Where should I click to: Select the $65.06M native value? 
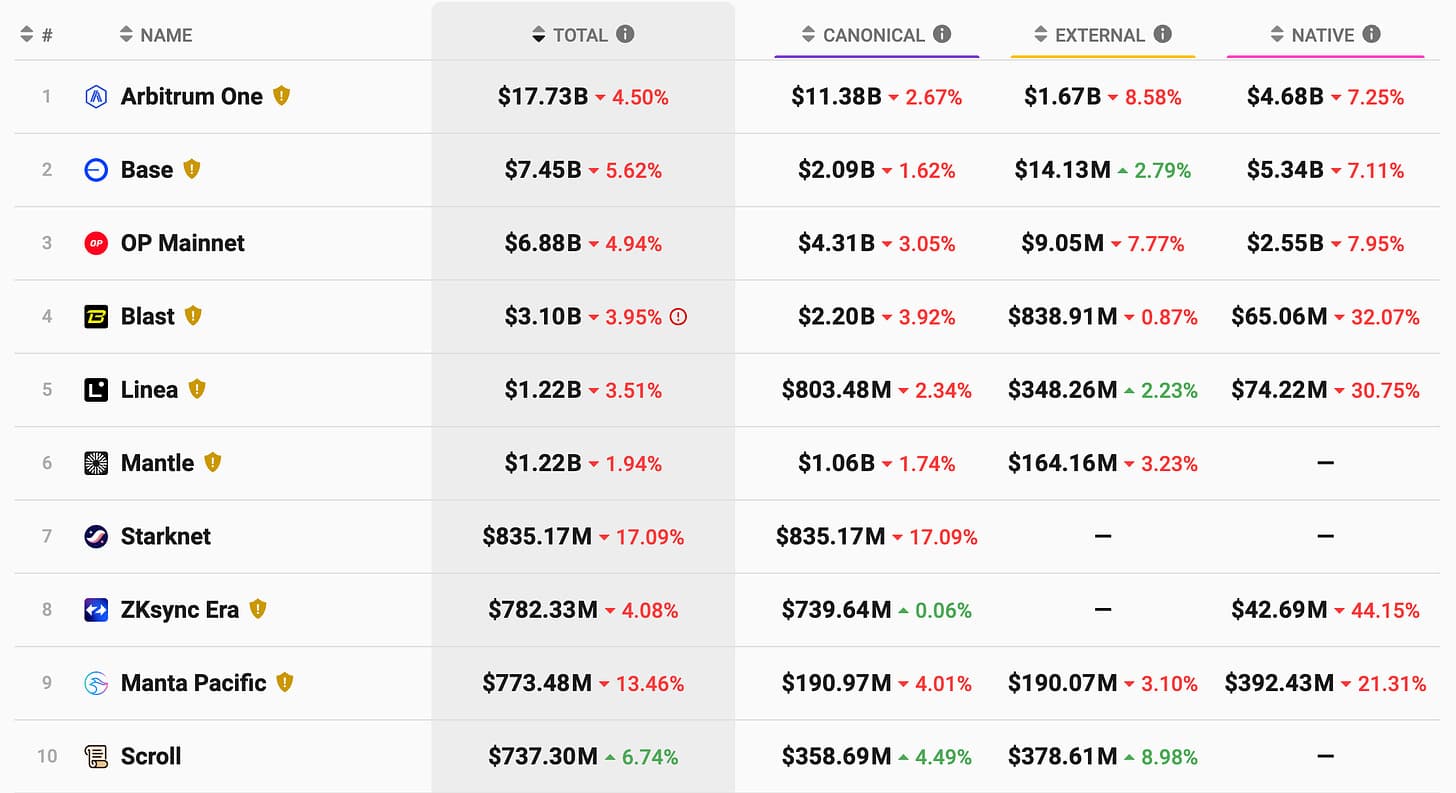click(1279, 317)
